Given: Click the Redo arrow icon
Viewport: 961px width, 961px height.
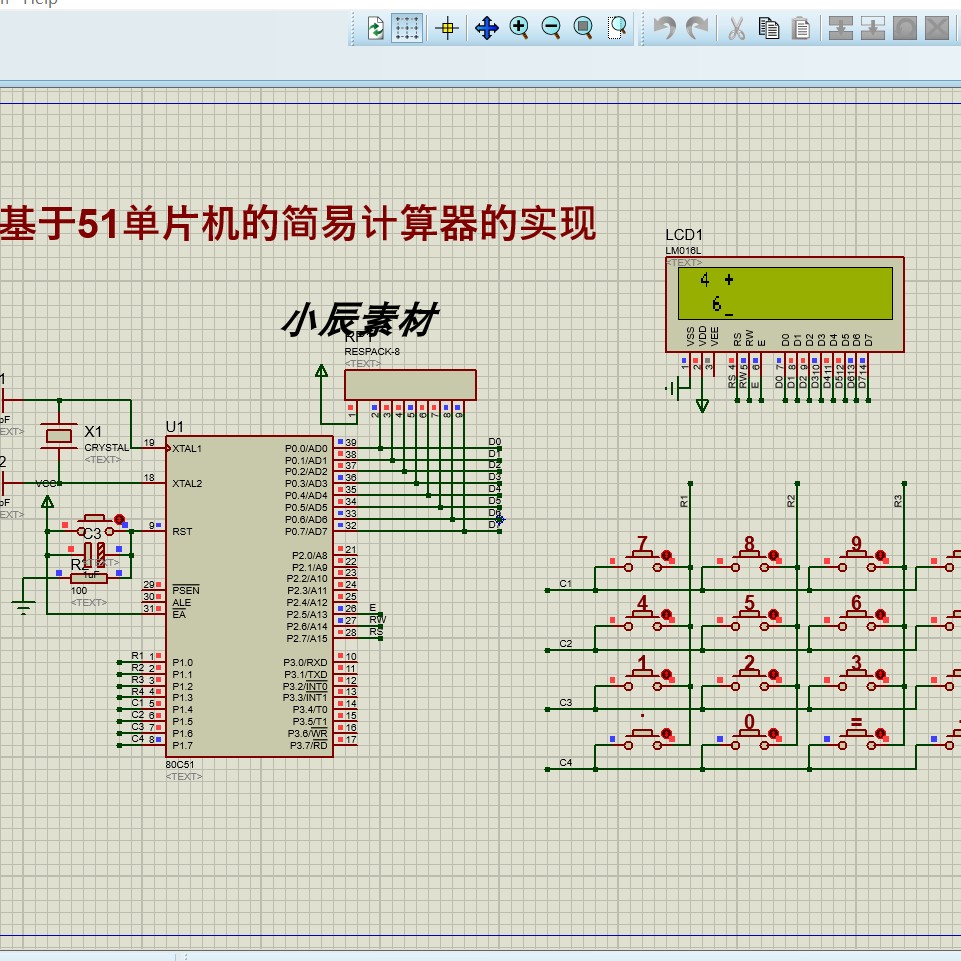Looking at the screenshot, I should click(x=697, y=28).
